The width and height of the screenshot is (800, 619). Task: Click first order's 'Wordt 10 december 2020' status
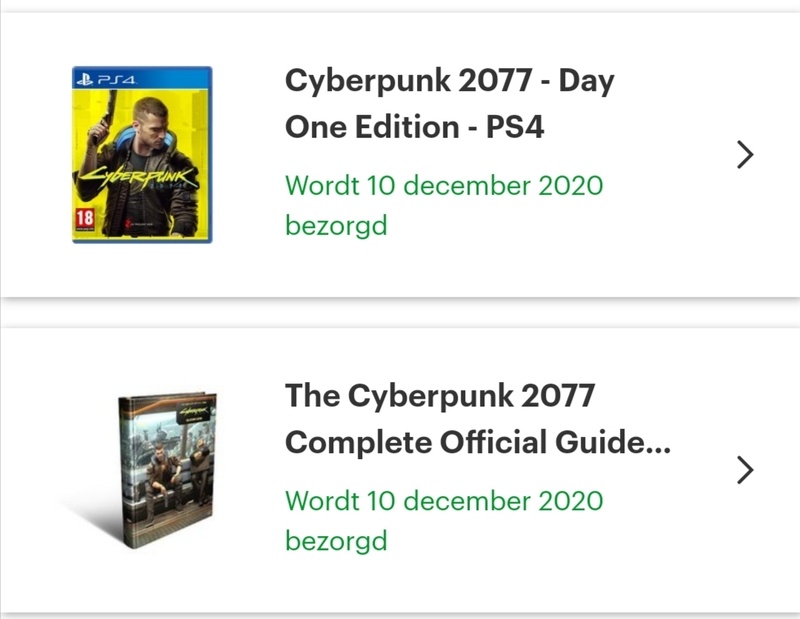[x=444, y=185]
